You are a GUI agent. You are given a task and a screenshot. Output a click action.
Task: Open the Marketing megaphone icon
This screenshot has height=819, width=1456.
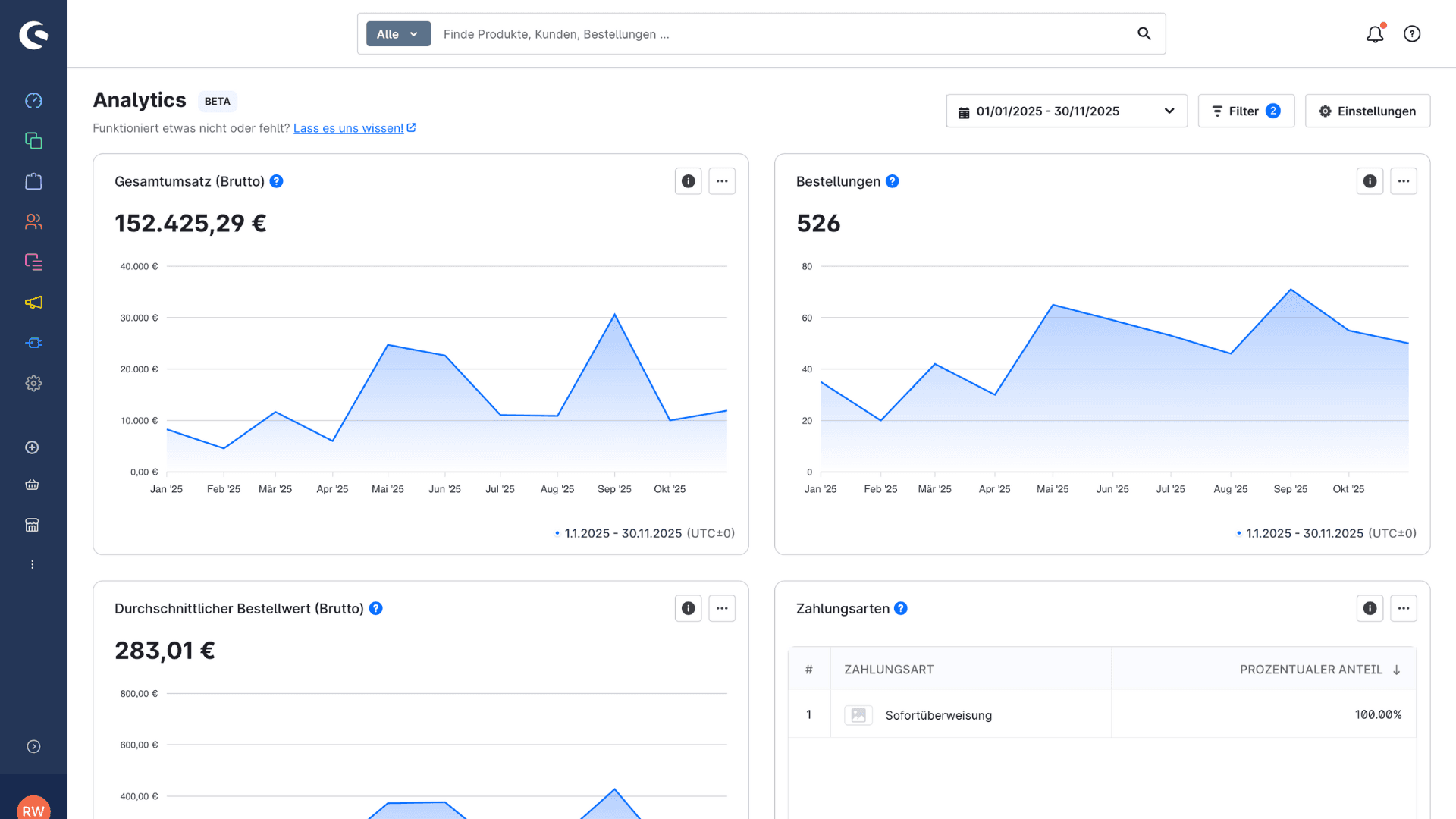click(x=33, y=303)
